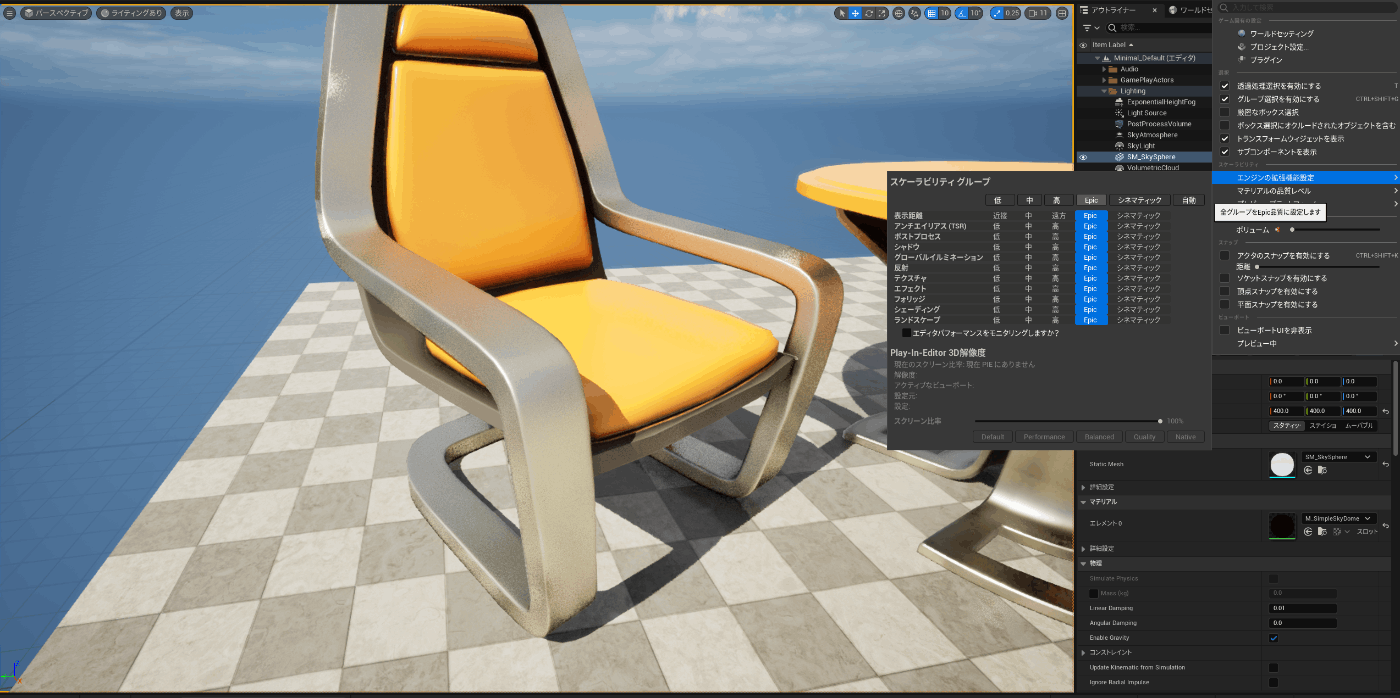Collapse the Lighting folder in Outliner

[1104, 91]
